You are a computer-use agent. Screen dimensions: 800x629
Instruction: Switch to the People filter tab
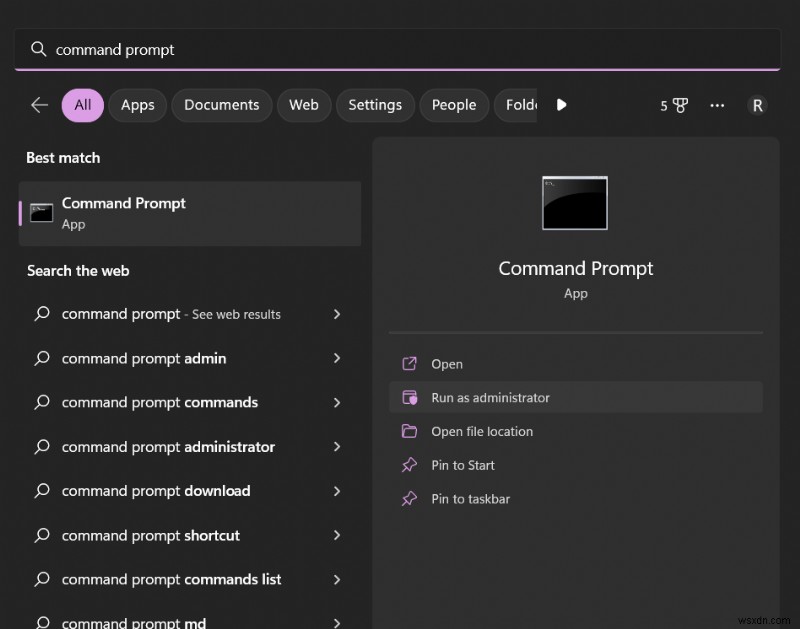click(x=454, y=105)
